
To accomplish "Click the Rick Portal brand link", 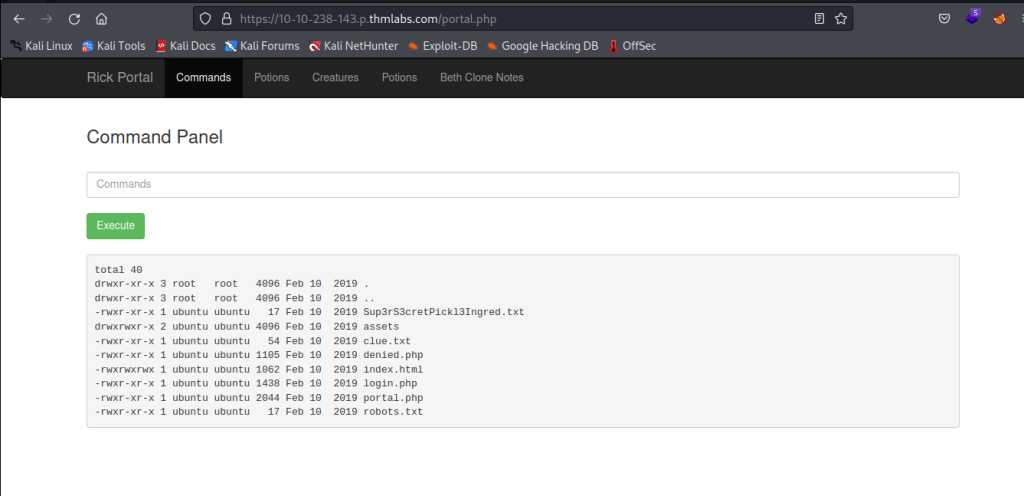I will (120, 77).
